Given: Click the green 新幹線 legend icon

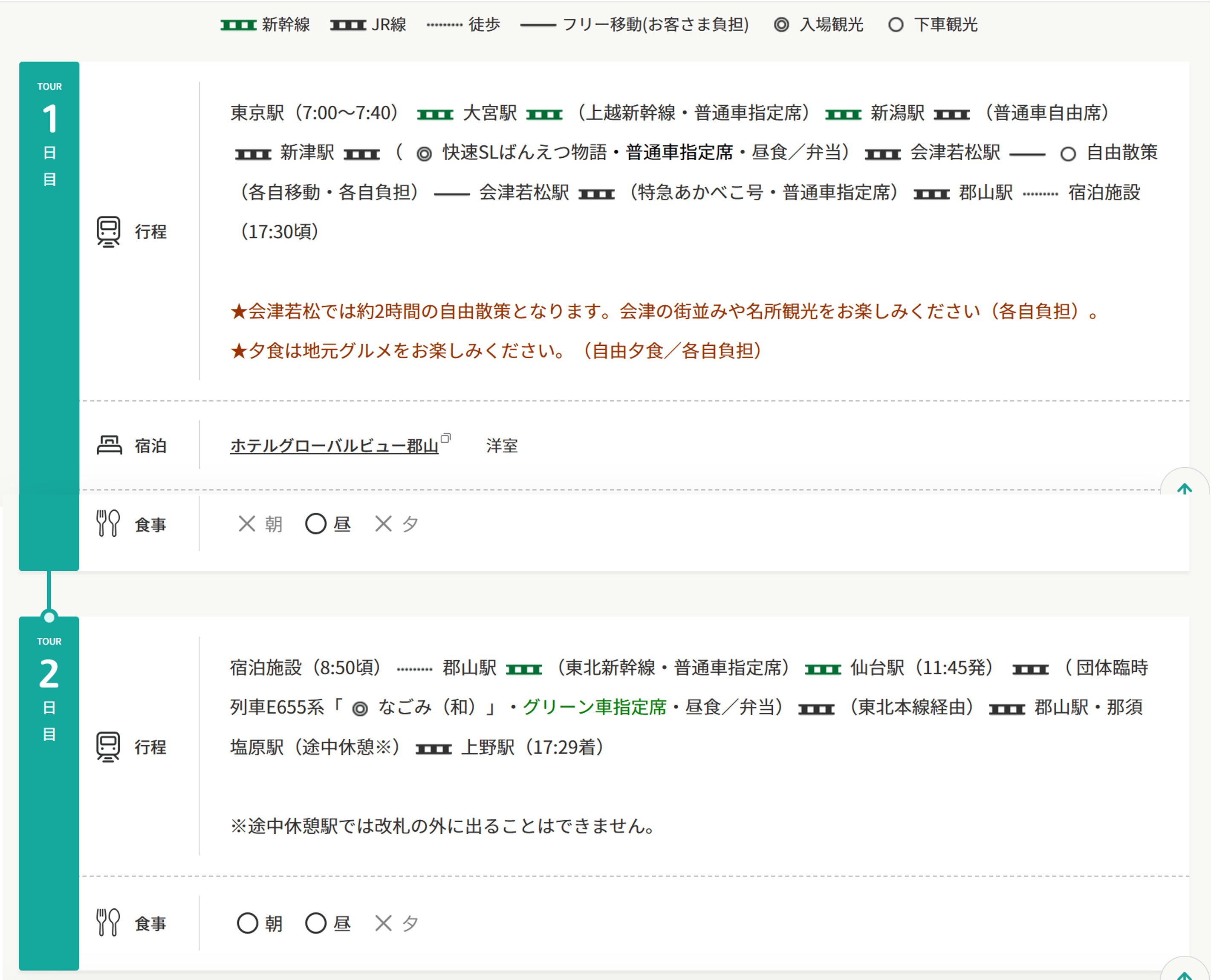Looking at the screenshot, I should (238, 25).
